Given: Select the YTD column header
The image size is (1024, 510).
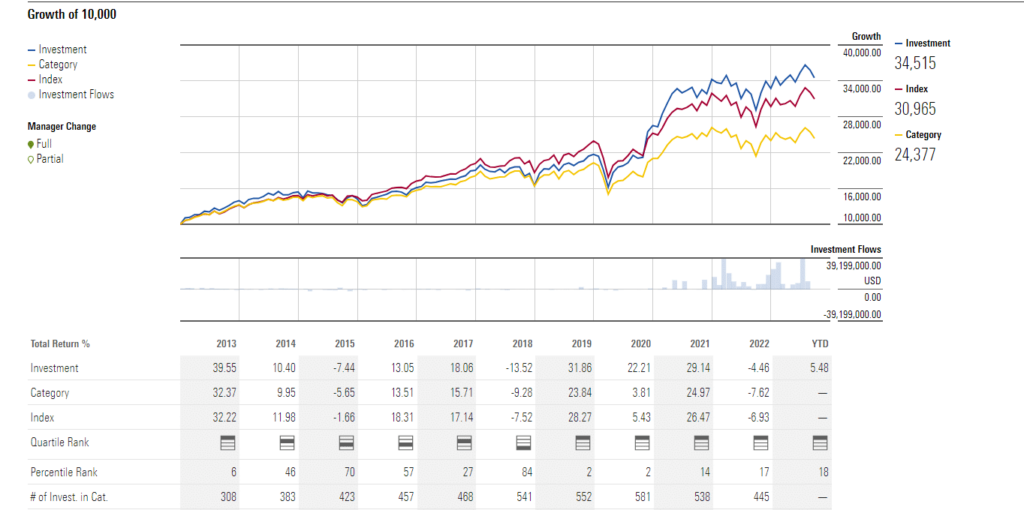Looking at the screenshot, I should tap(819, 344).
